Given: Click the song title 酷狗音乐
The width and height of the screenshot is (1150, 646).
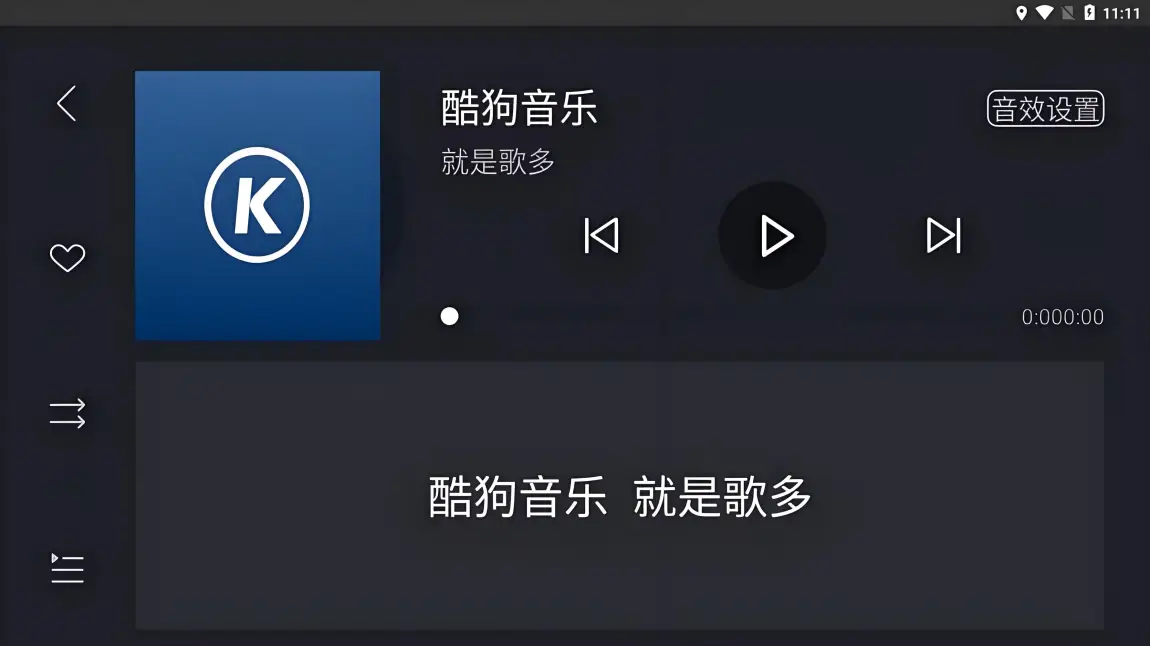Looking at the screenshot, I should (519, 108).
